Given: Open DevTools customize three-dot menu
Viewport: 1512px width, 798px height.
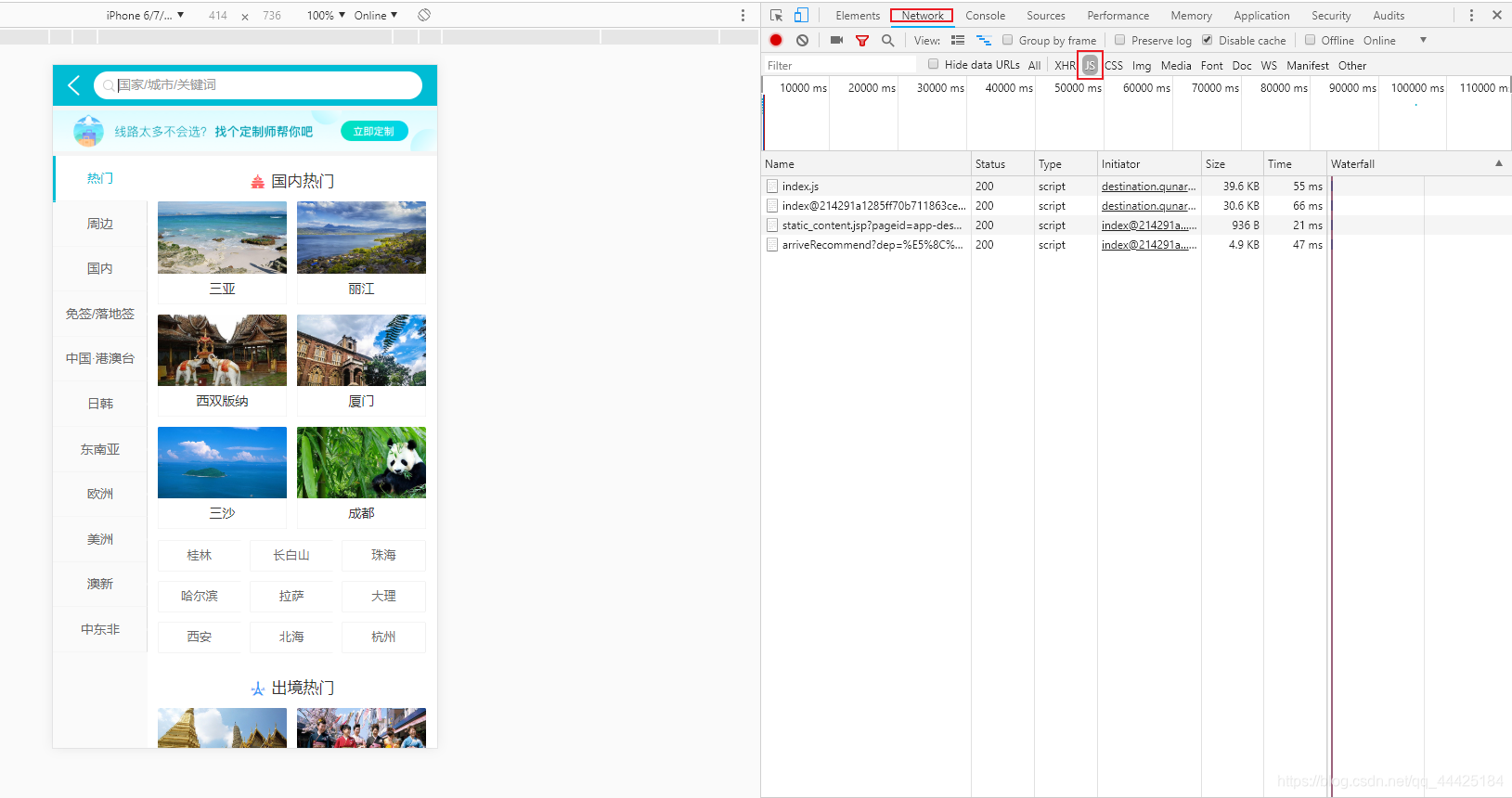Looking at the screenshot, I should (x=1471, y=15).
